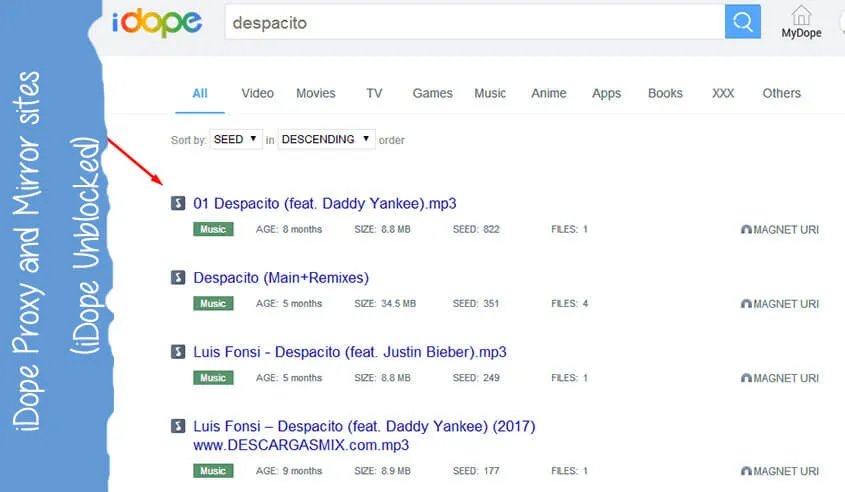The width and height of the screenshot is (845, 492).
Task: Click 'AGE: 9 months' text
Action: pos(289,470)
